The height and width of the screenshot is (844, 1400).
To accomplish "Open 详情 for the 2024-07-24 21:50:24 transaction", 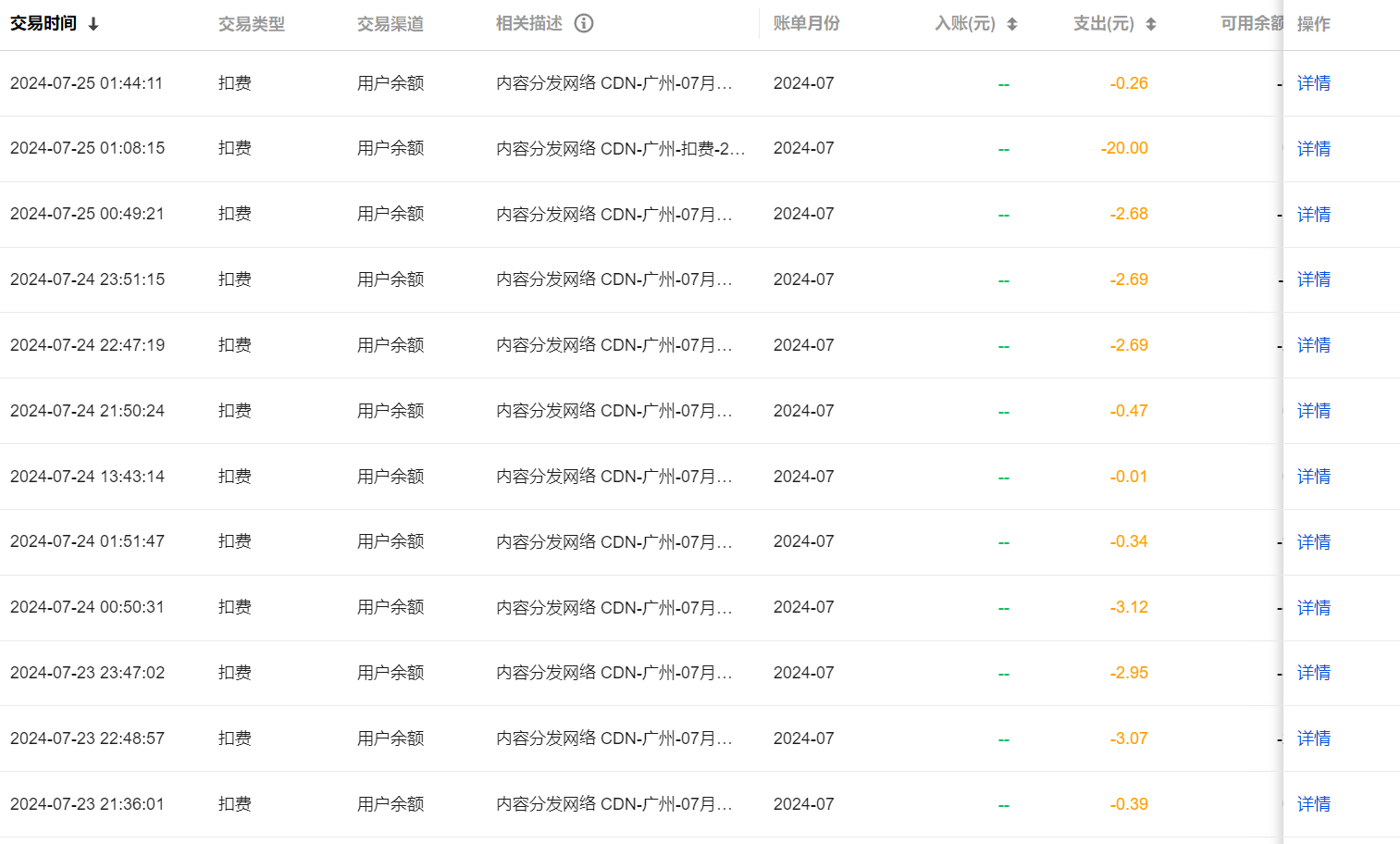I will coord(1314,411).
